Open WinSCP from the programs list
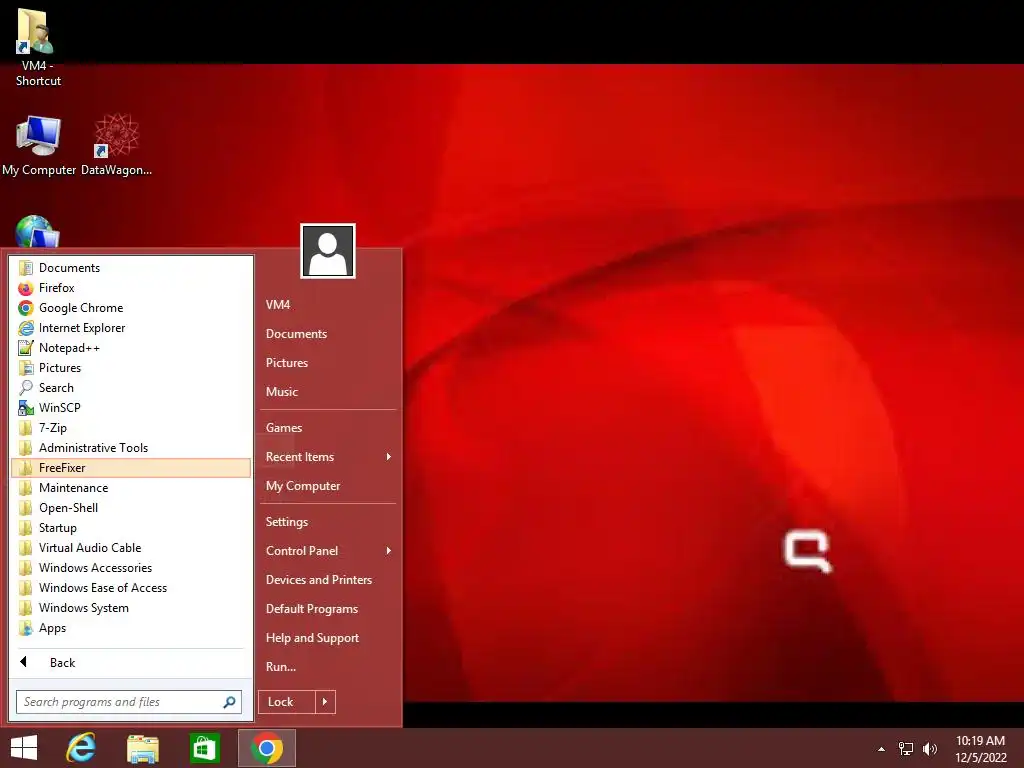Viewport: 1024px width, 768px height. tap(131, 408)
